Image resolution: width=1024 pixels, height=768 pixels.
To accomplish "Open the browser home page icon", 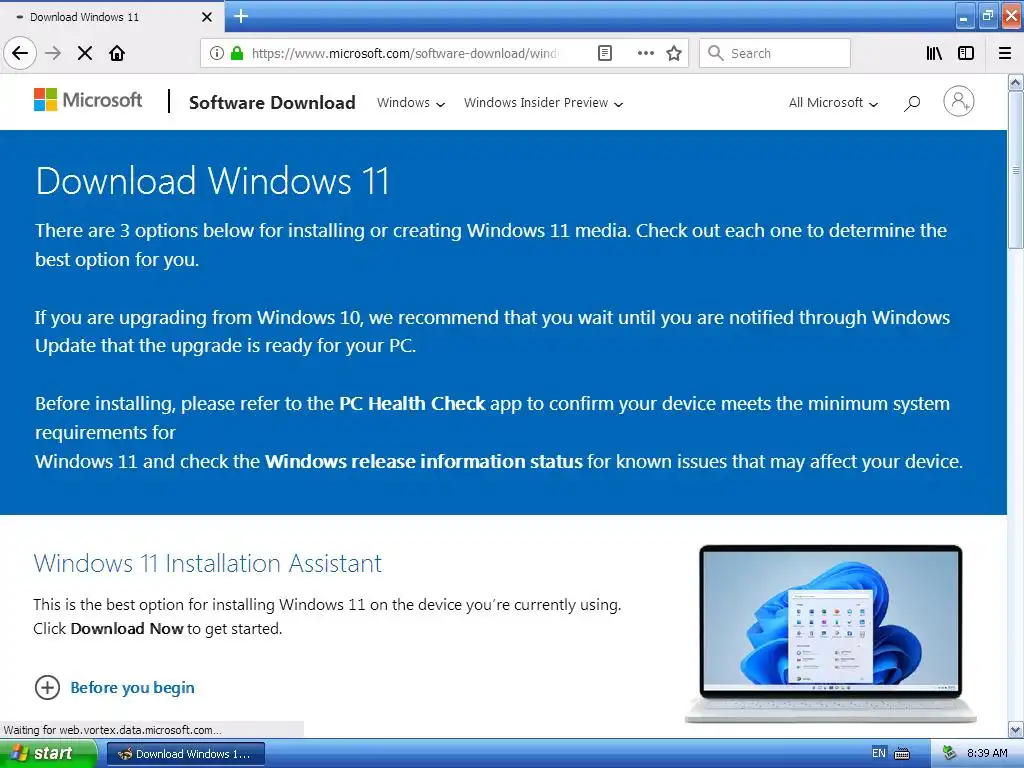I will pos(117,53).
